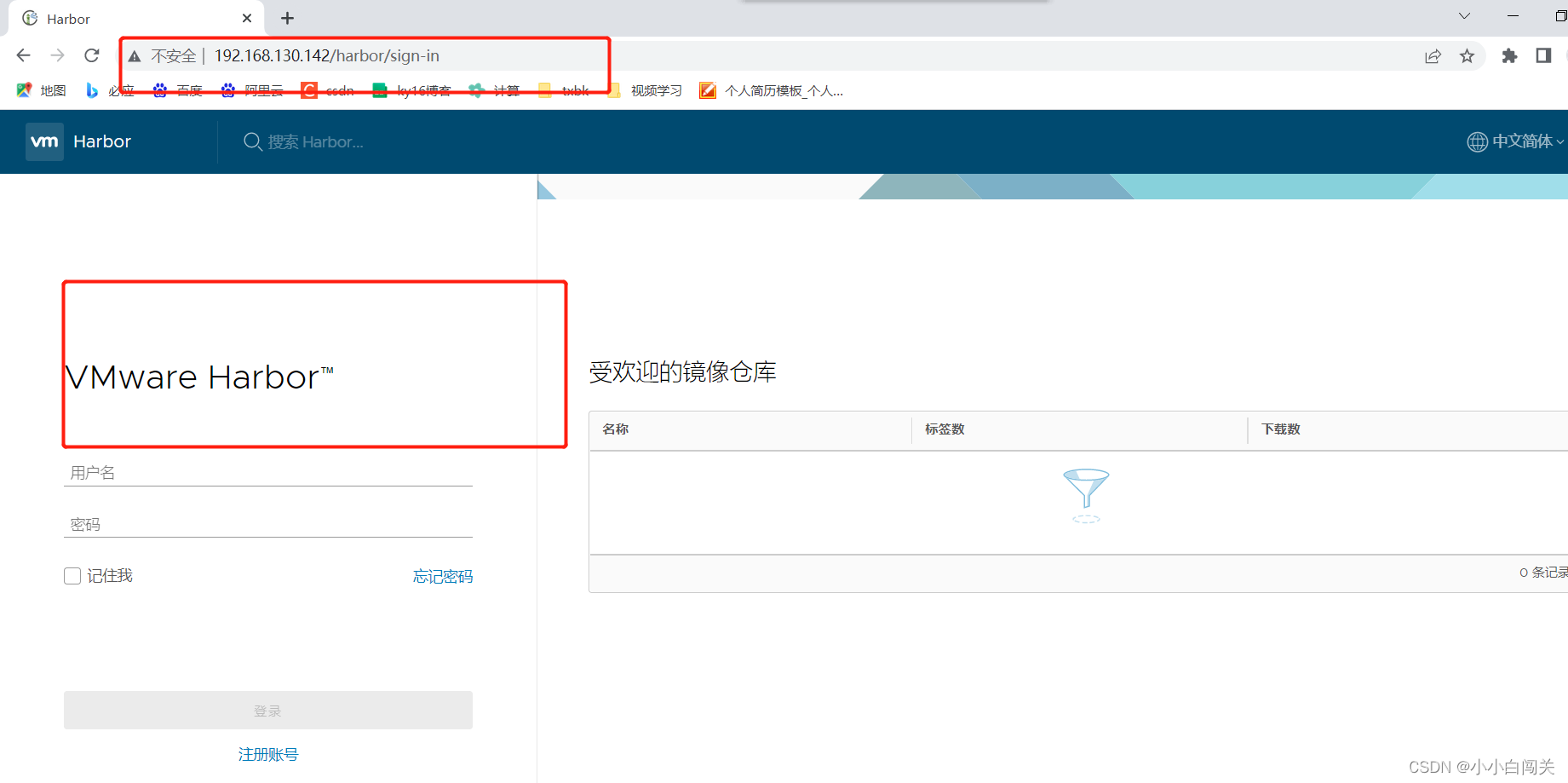Go back to the previous browser page
The height and width of the screenshot is (783, 1568).
tap(23, 55)
